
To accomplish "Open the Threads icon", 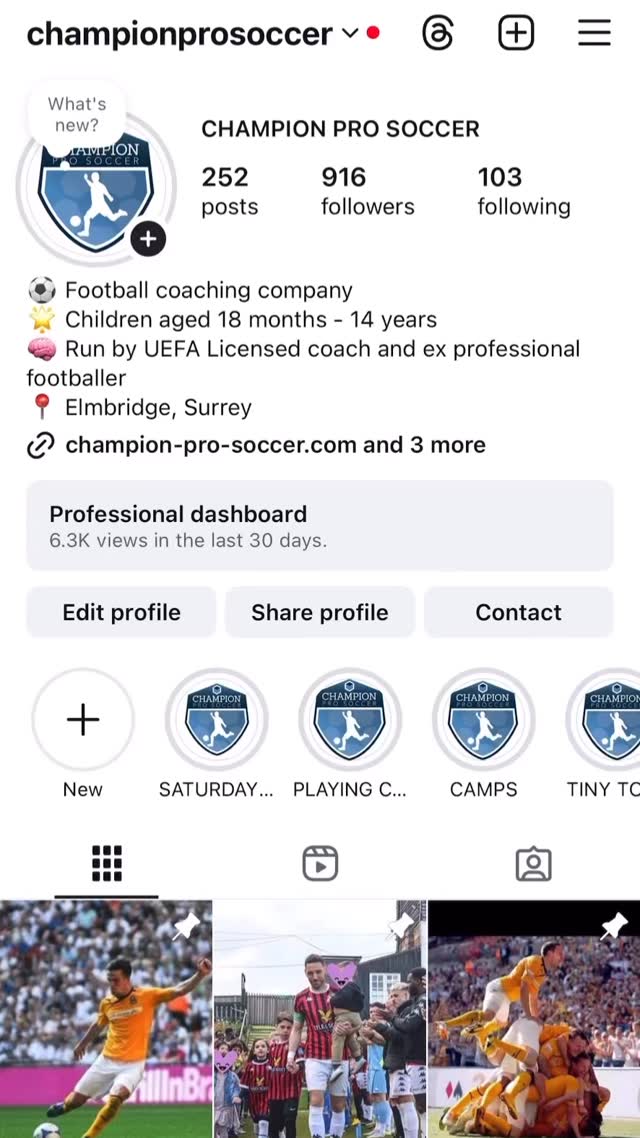I will 438,34.
